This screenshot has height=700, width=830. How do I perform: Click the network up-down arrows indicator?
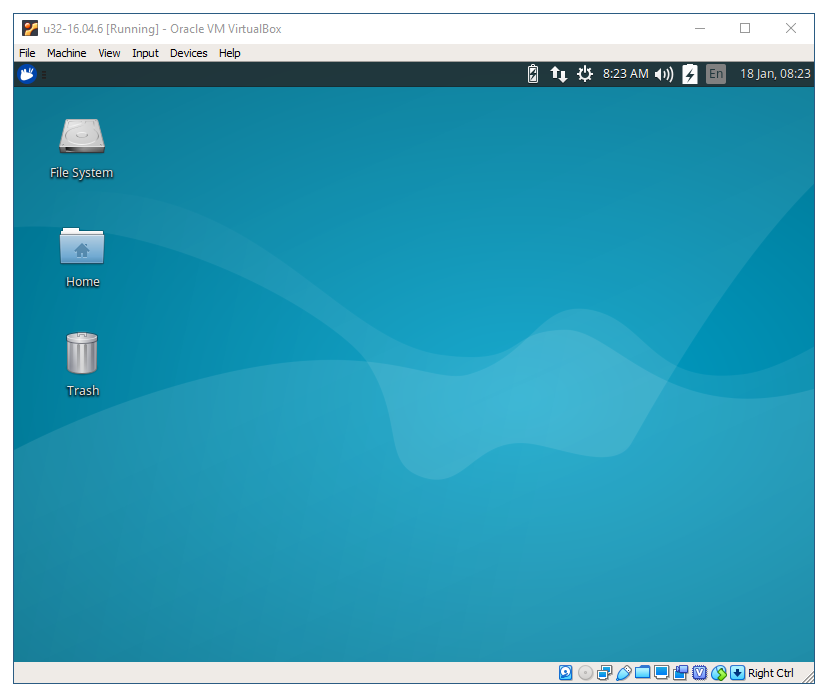[x=559, y=74]
